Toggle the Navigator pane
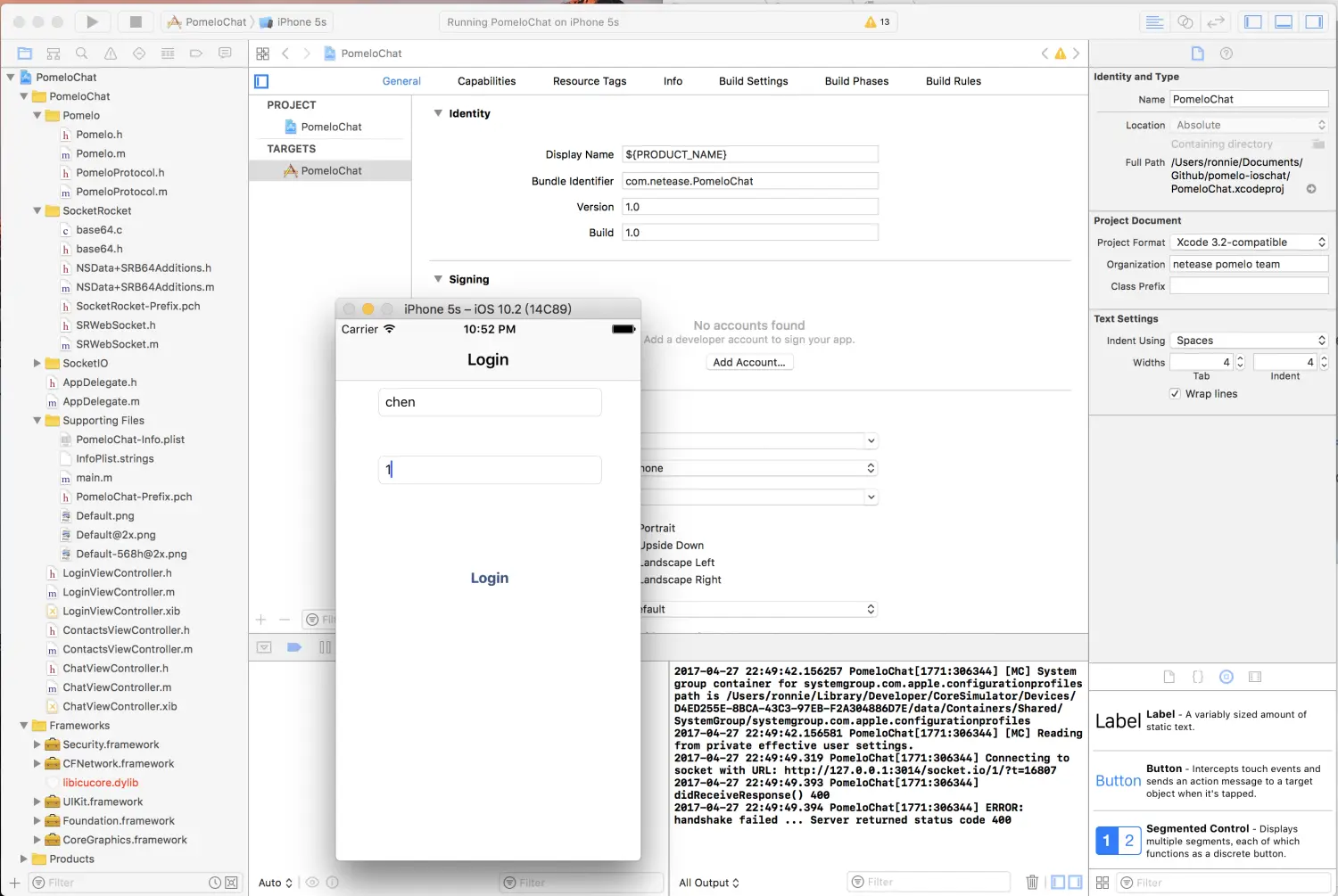 1253,22
